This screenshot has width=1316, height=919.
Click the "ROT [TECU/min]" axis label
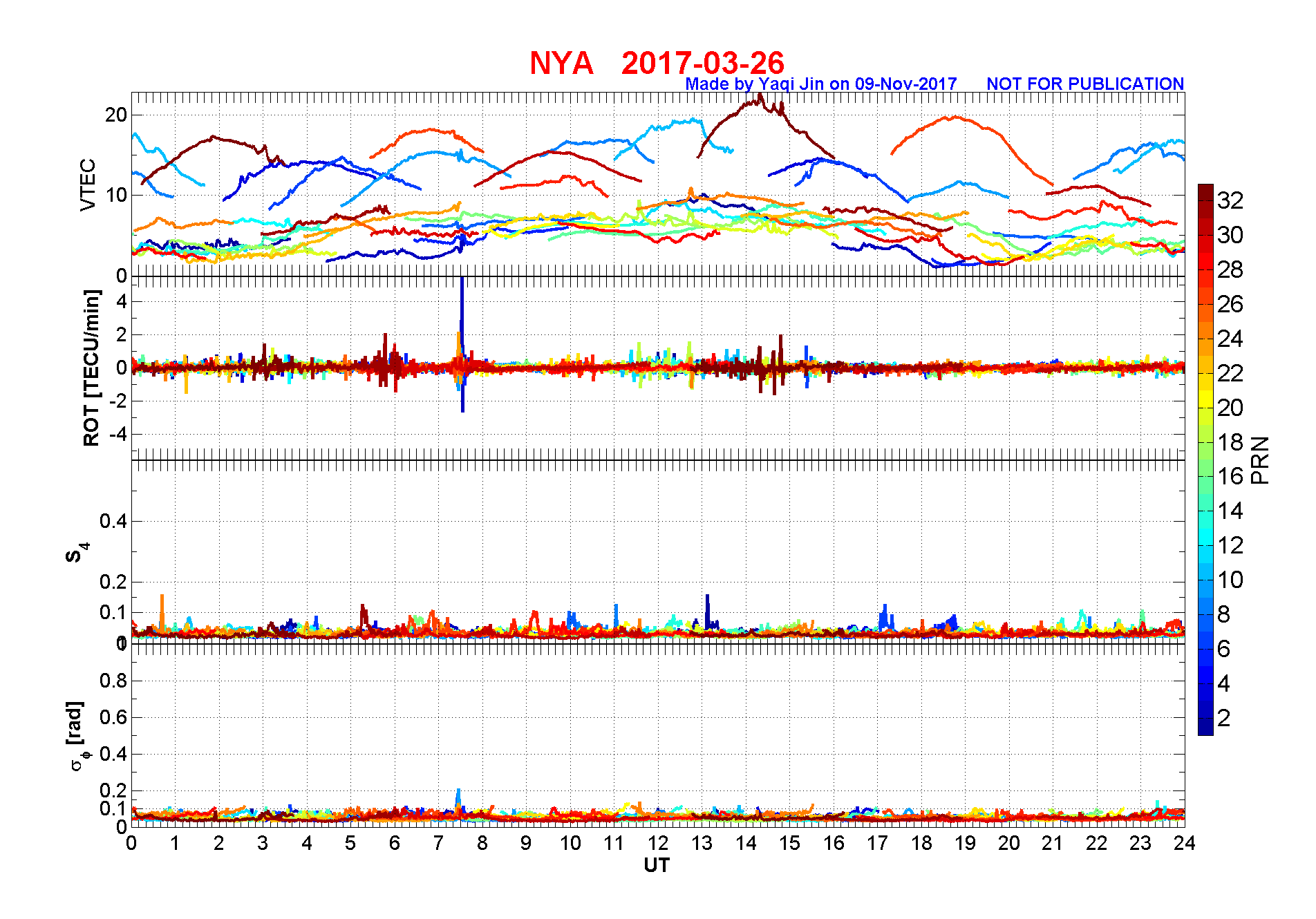coord(91,368)
